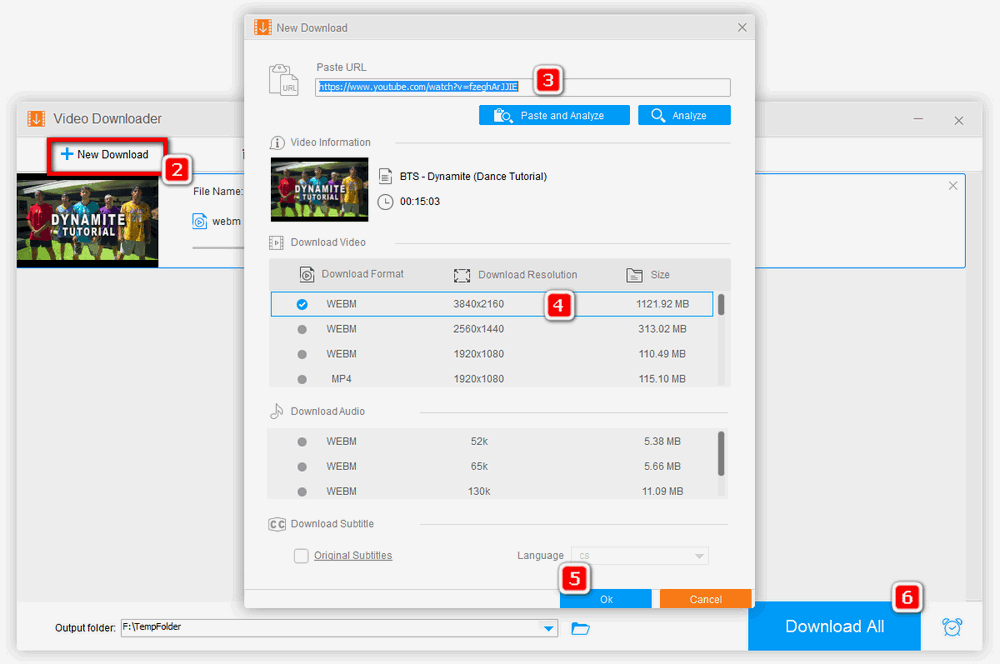This screenshot has width=1000, height=664.
Task: Click the Dynamite thumbnail in New Download dialog
Action: point(320,189)
